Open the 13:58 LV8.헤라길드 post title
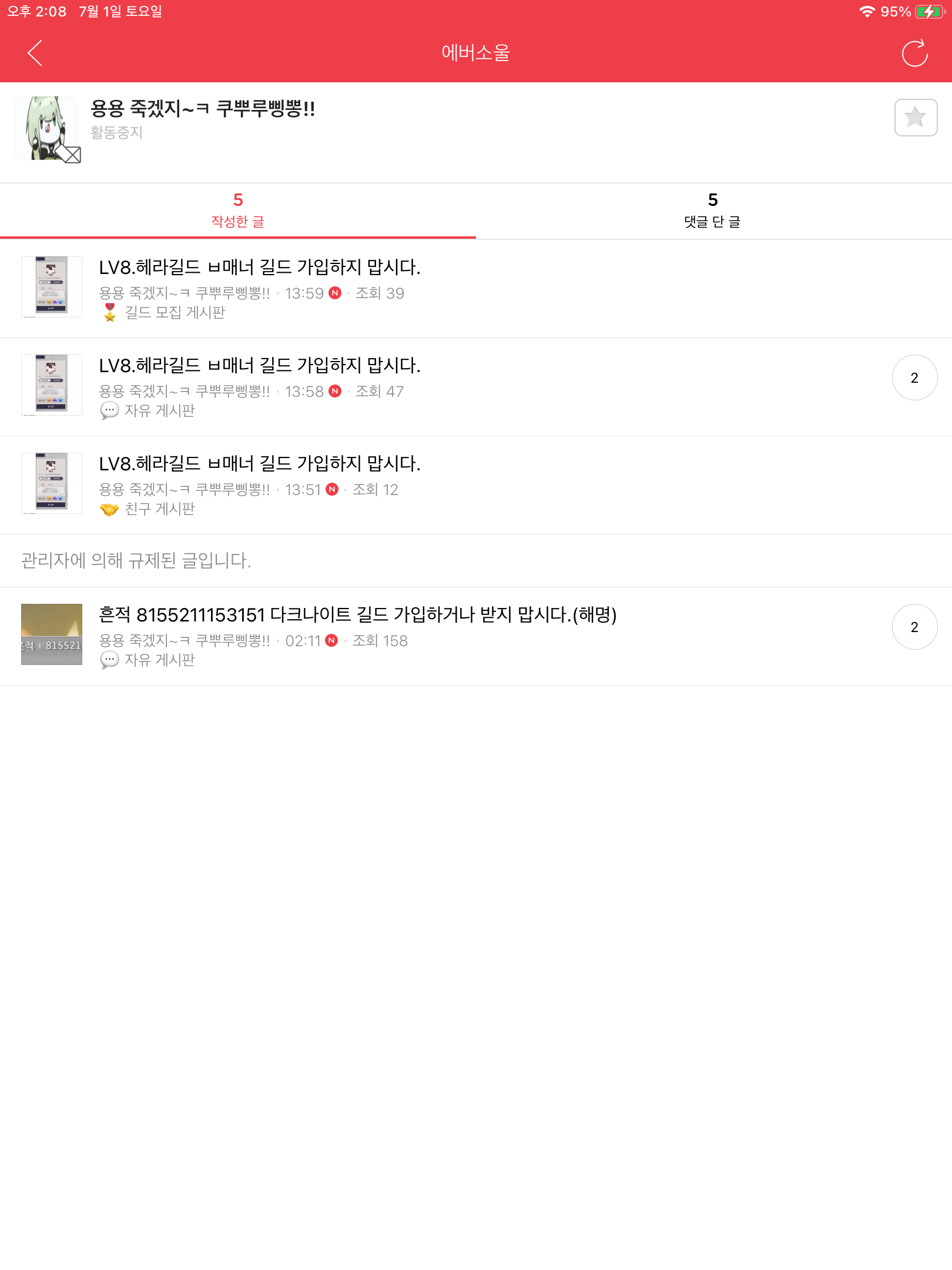Screen dimensions: 952x1270 260,365
